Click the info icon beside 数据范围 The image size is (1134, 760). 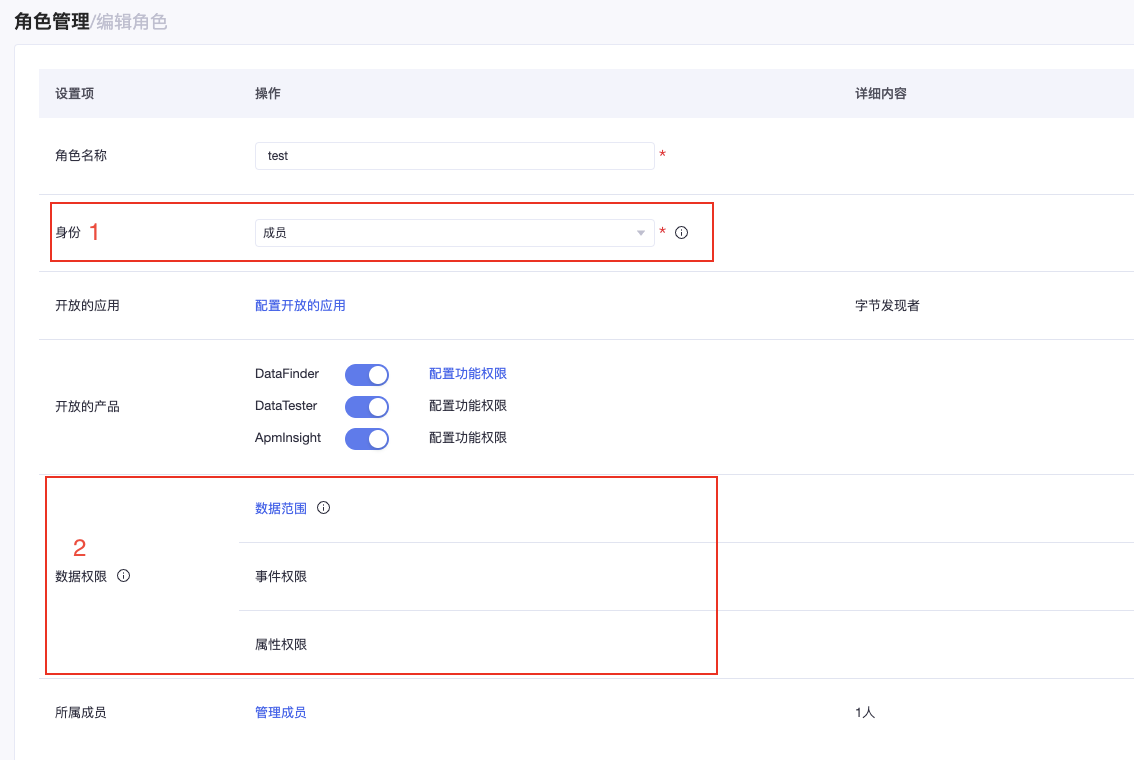tap(323, 508)
